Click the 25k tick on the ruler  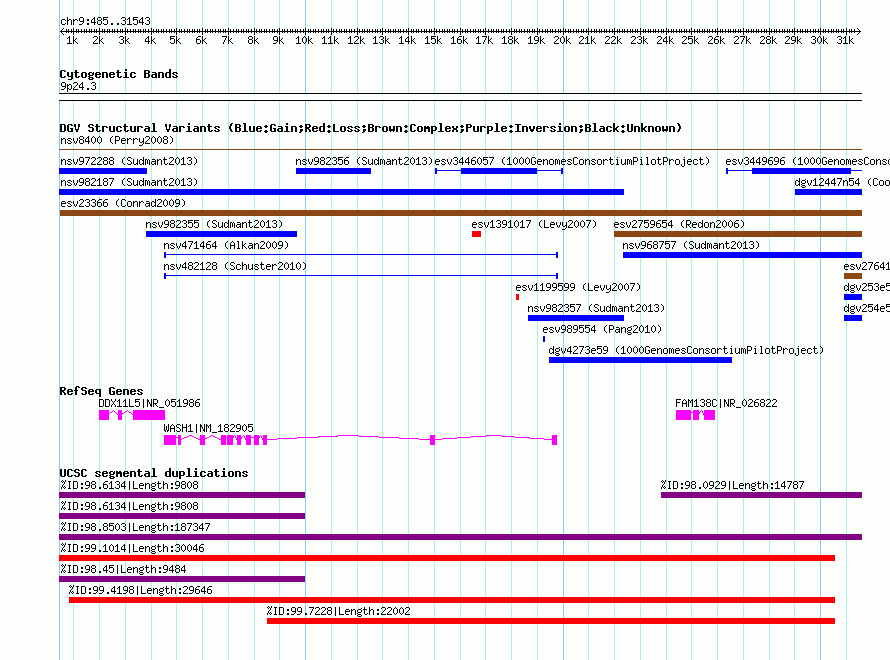point(690,40)
